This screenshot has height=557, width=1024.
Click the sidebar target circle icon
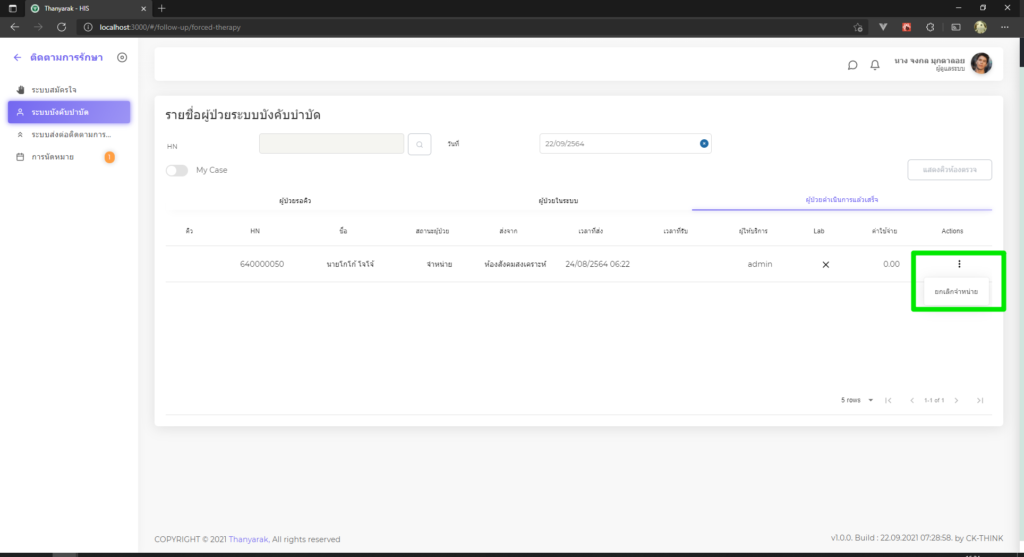(x=122, y=58)
